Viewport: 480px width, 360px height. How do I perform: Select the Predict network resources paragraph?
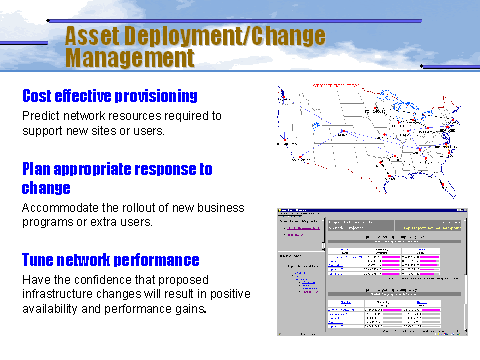[x=122, y=123]
